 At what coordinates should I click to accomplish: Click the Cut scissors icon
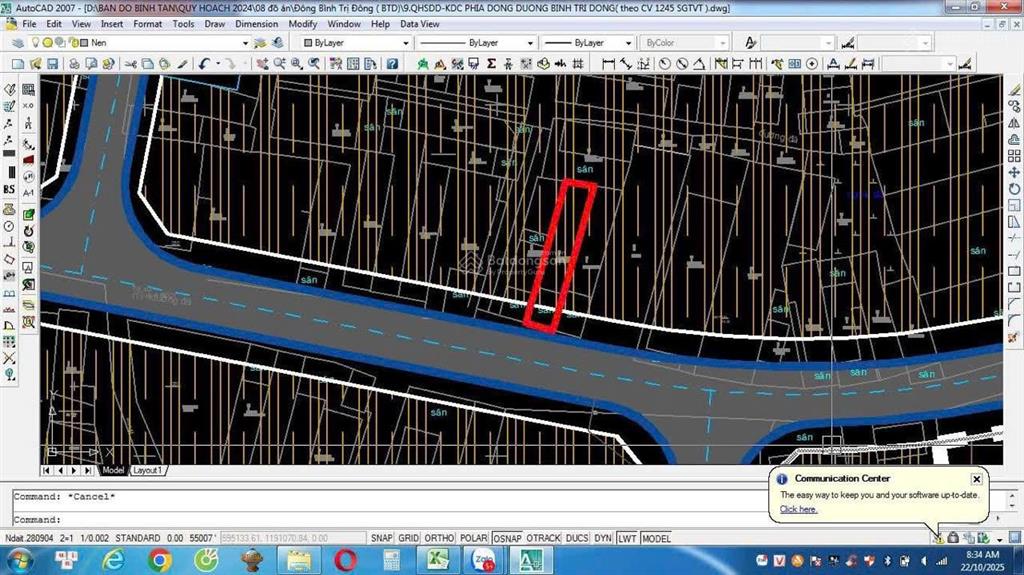click(x=129, y=63)
